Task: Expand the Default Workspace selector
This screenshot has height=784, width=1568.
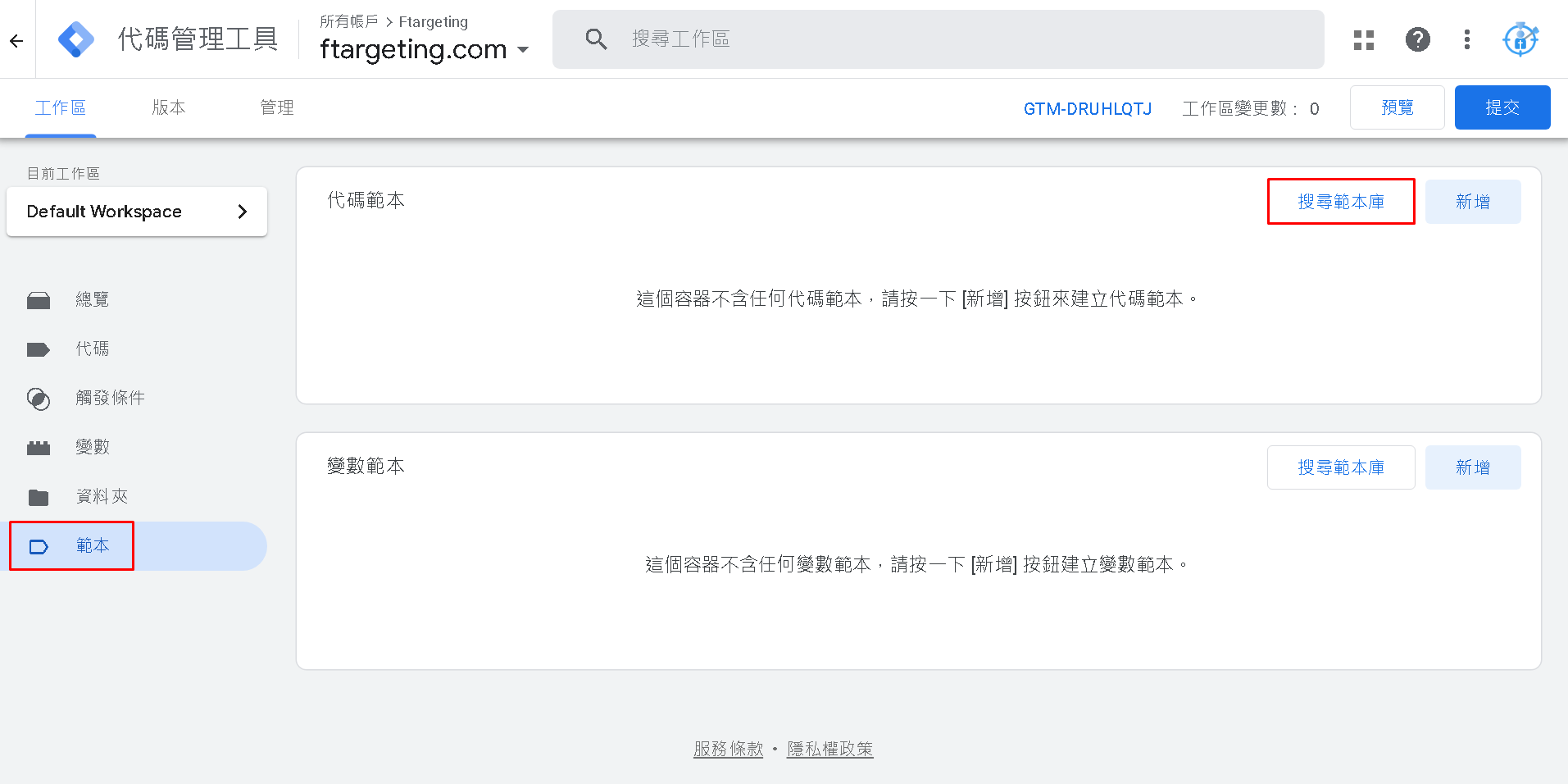Action: tap(137, 212)
